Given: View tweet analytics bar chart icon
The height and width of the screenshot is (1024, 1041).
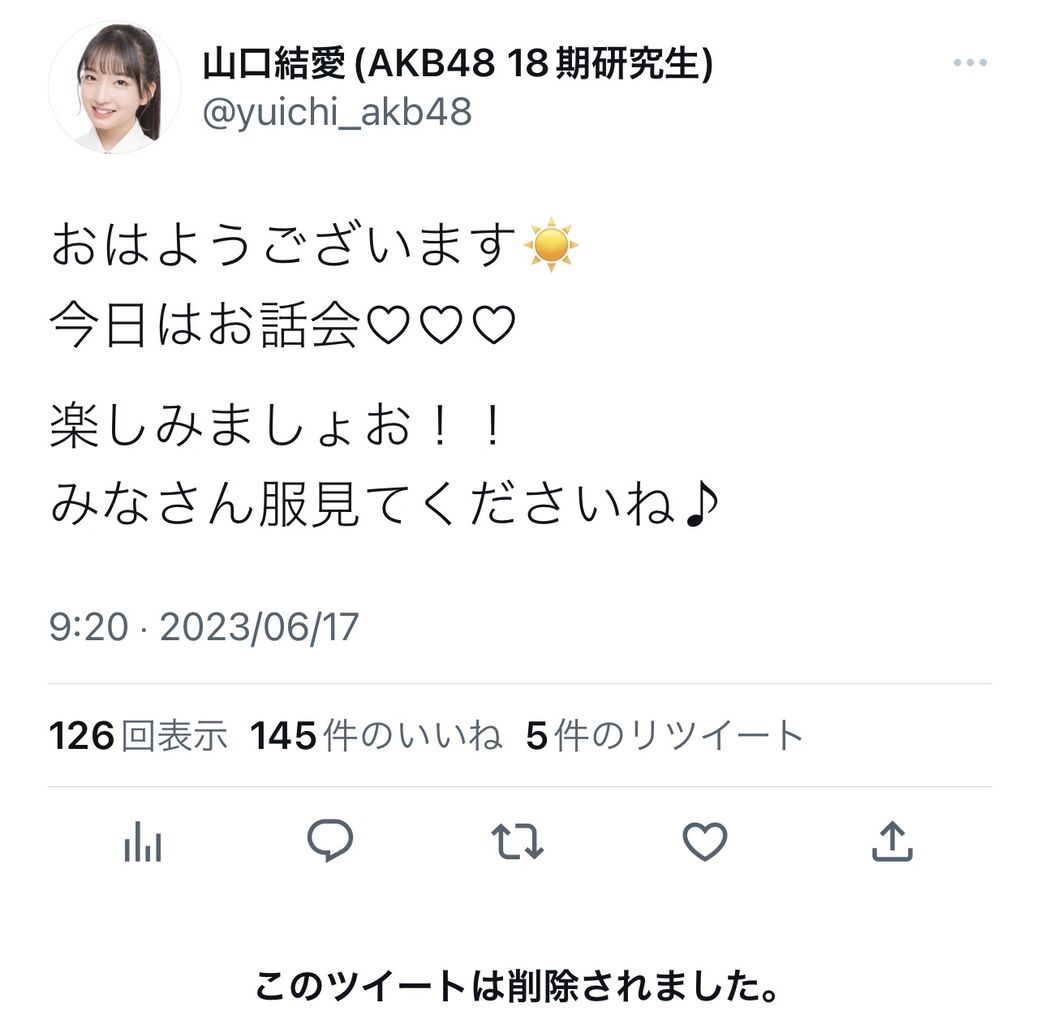Looking at the screenshot, I should [143, 842].
